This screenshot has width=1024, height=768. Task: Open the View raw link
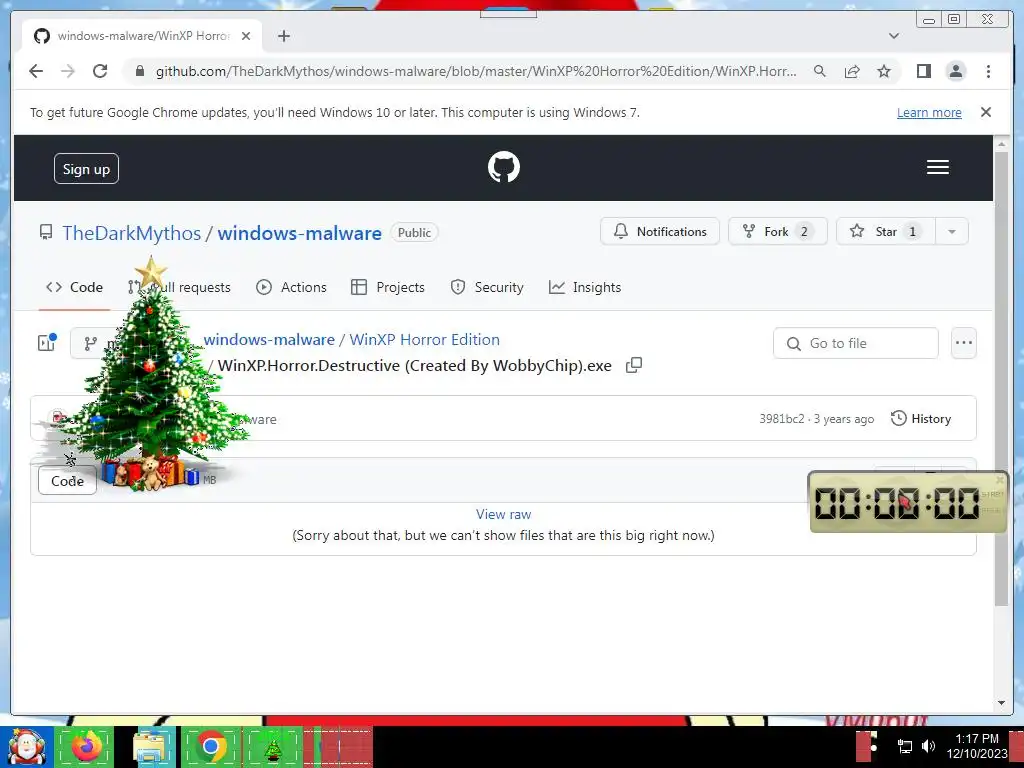coord(504,515)
